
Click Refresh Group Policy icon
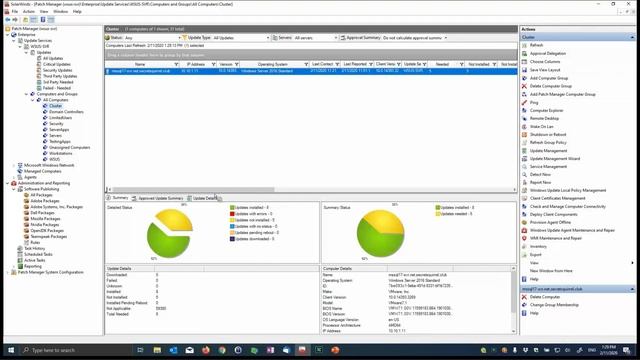524,142
